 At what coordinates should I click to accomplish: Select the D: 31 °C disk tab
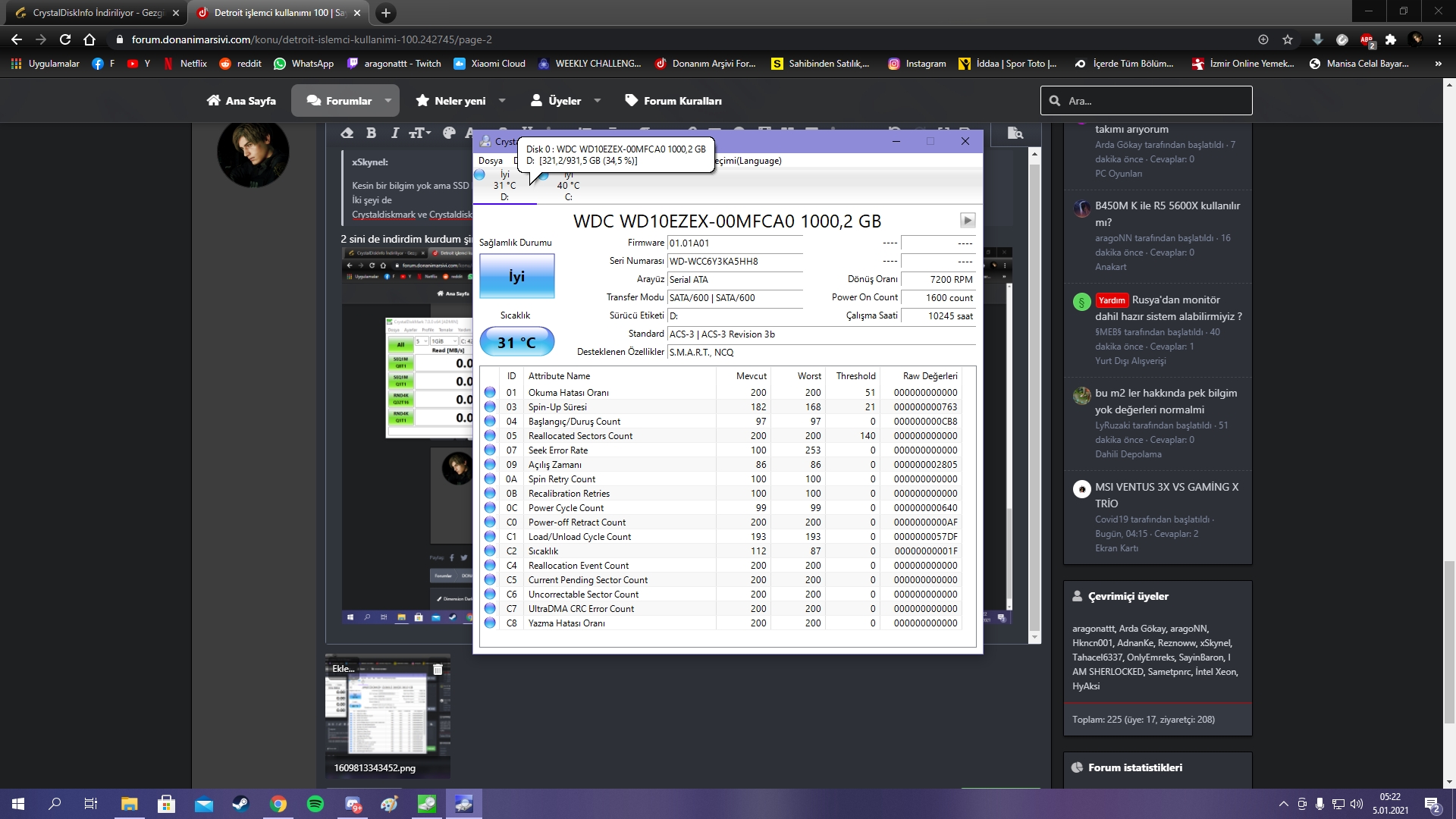coord(504,186)
